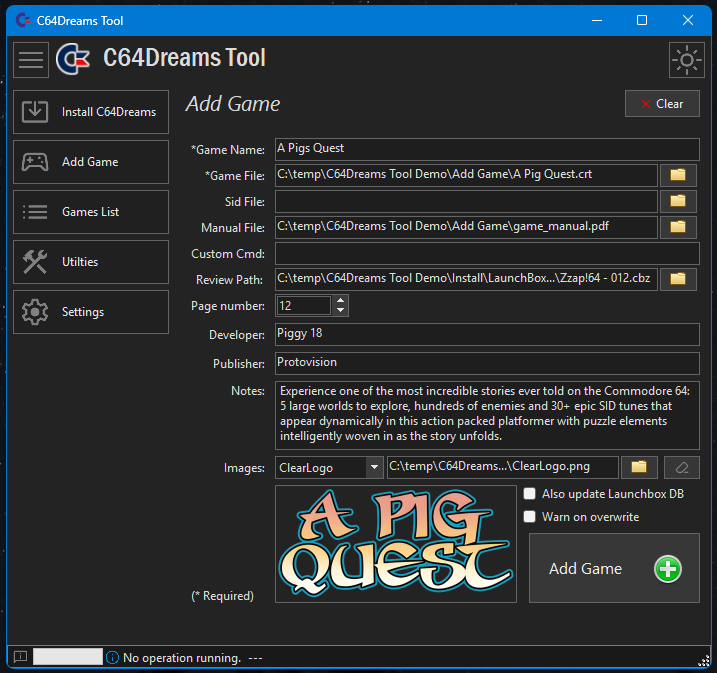This screenshot has height=673, width=717.
Task: Click the ClearLogo.png image path field
Action: click(x=503, y=467)
